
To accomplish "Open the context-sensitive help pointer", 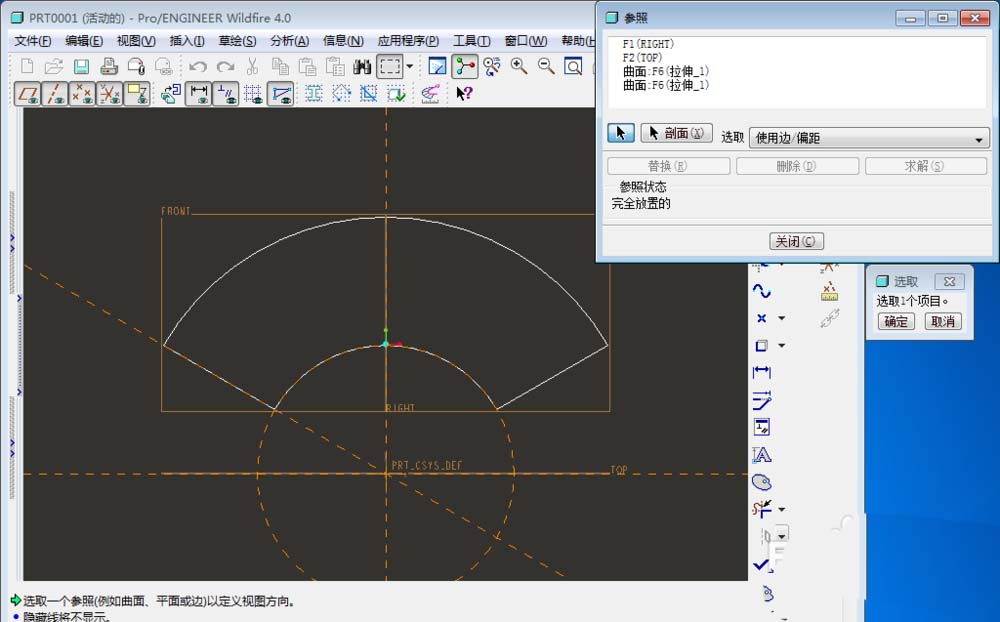I will (x=464, y=94).
